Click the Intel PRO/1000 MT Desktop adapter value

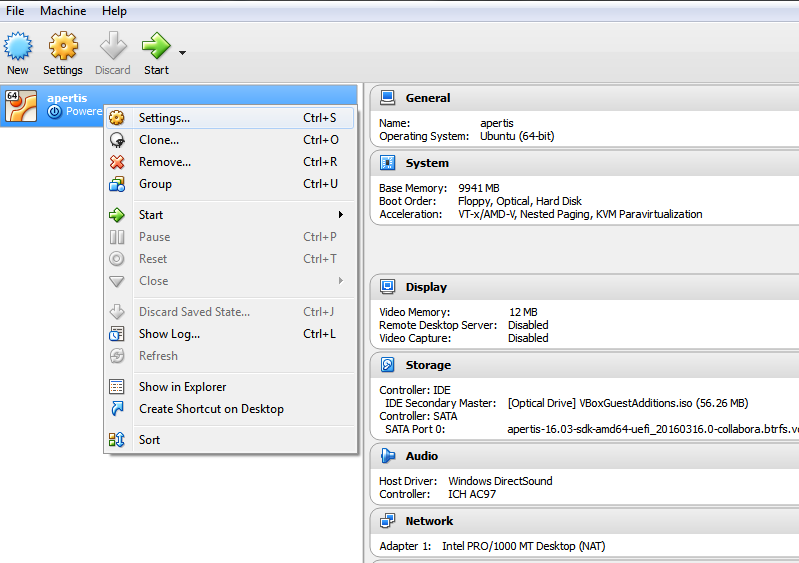(x=523, y=546)
